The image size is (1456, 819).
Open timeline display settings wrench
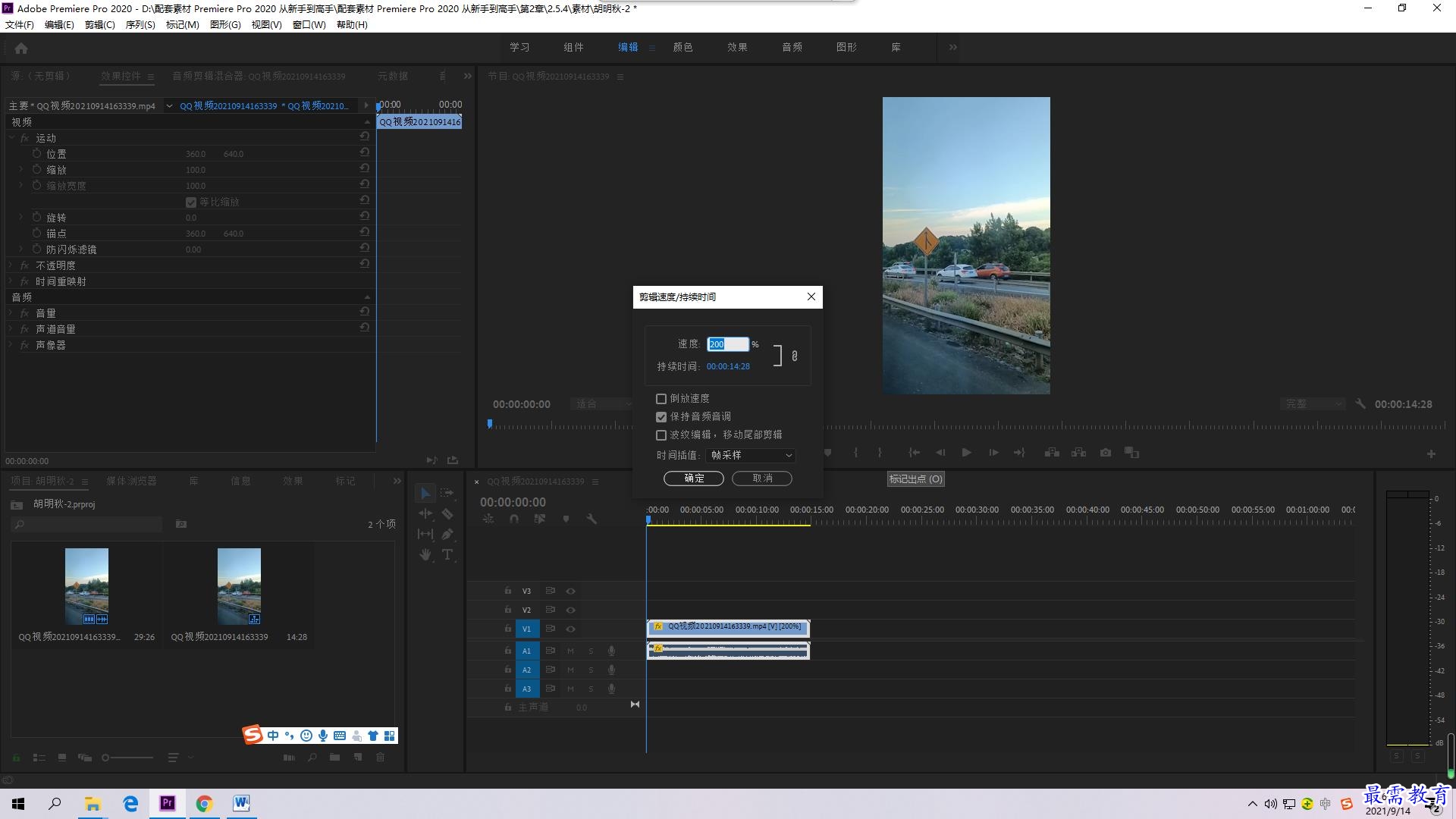coord(591,519)
